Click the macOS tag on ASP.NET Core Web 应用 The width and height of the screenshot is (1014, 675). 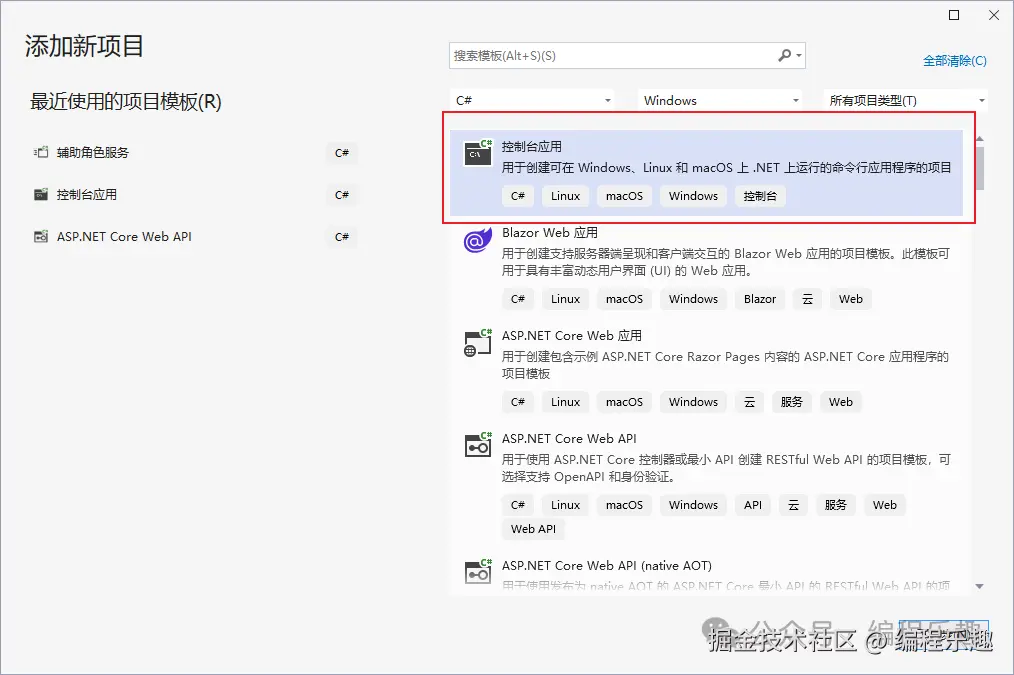coord(624,402)
